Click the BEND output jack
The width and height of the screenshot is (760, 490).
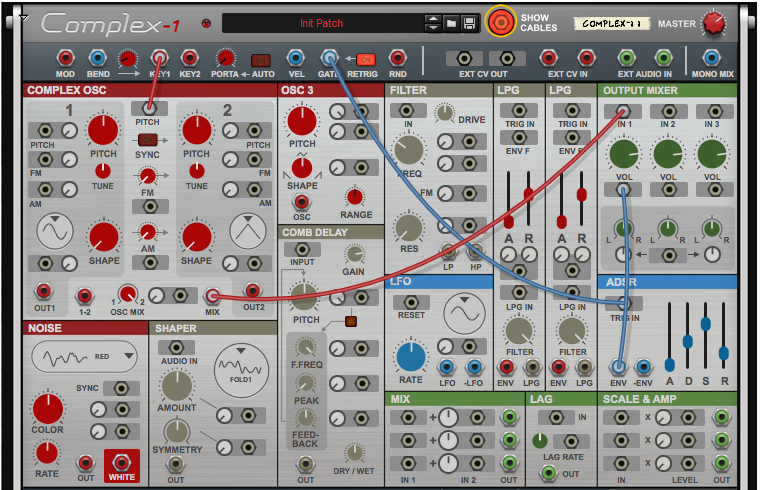[97, 59]
